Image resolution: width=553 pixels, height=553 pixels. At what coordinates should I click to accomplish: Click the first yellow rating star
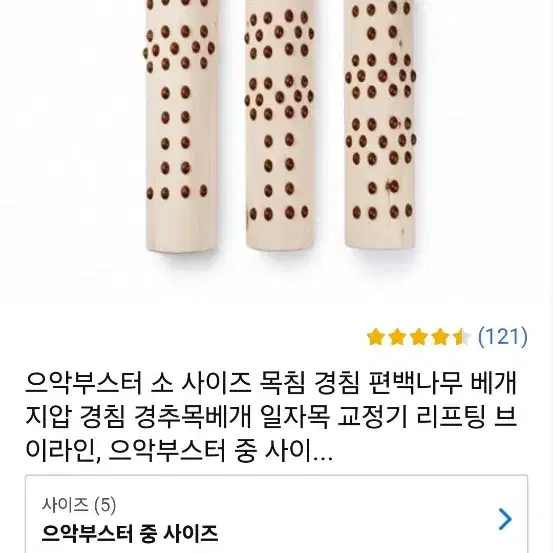[376, 337]
